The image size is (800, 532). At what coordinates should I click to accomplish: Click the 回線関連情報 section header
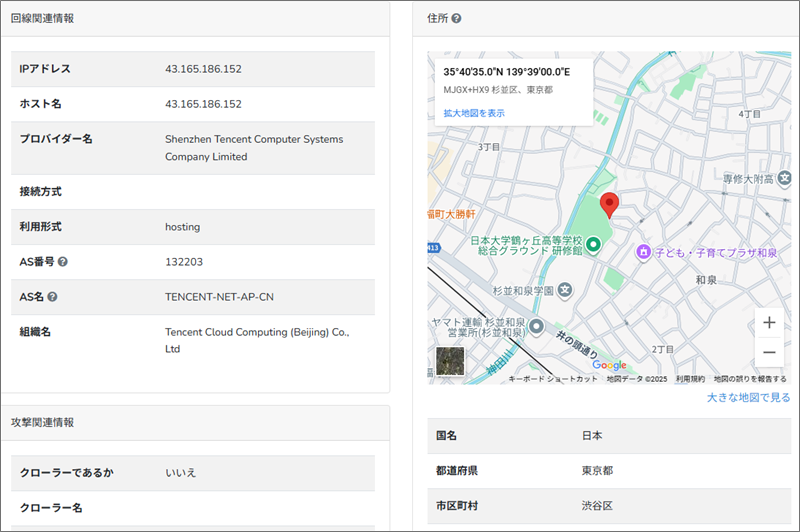[42, 18]
